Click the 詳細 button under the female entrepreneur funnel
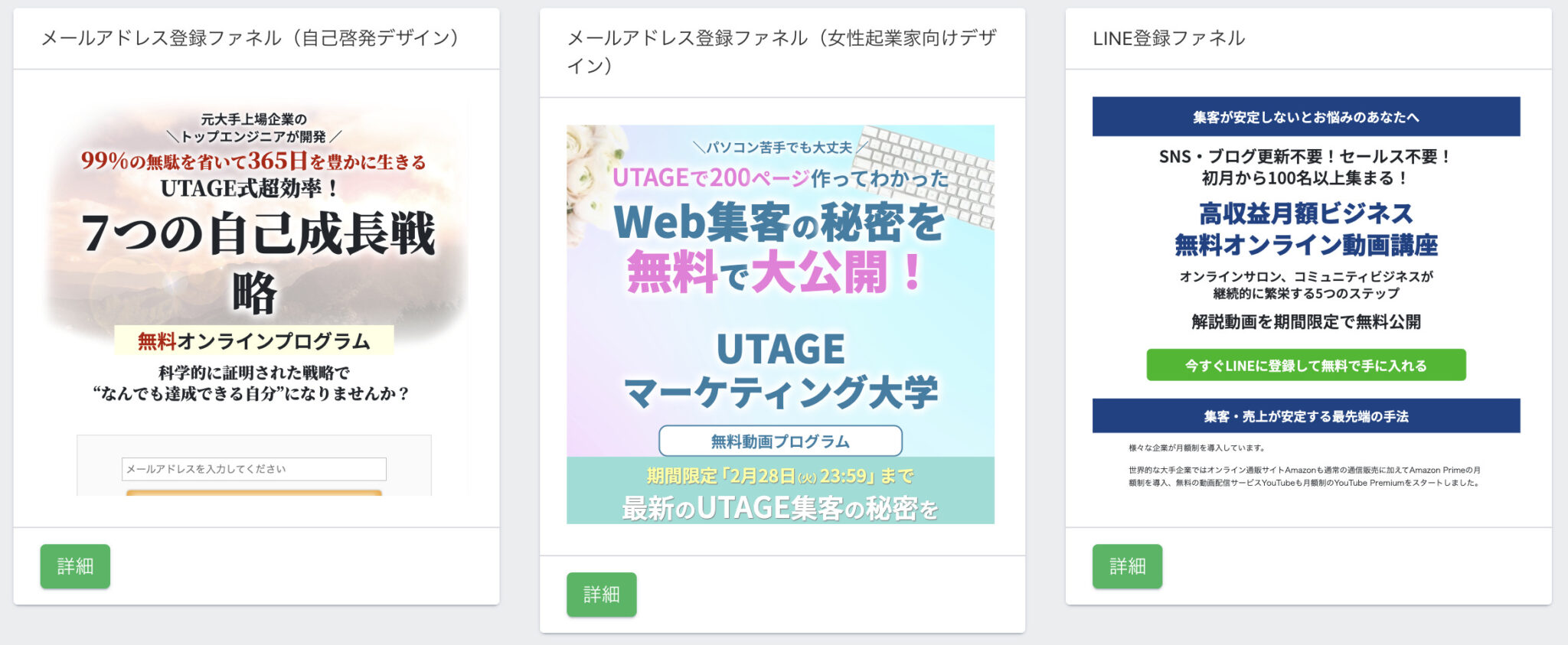Image resolution: width=1568 pixels, height=645 pixels. 602,594
